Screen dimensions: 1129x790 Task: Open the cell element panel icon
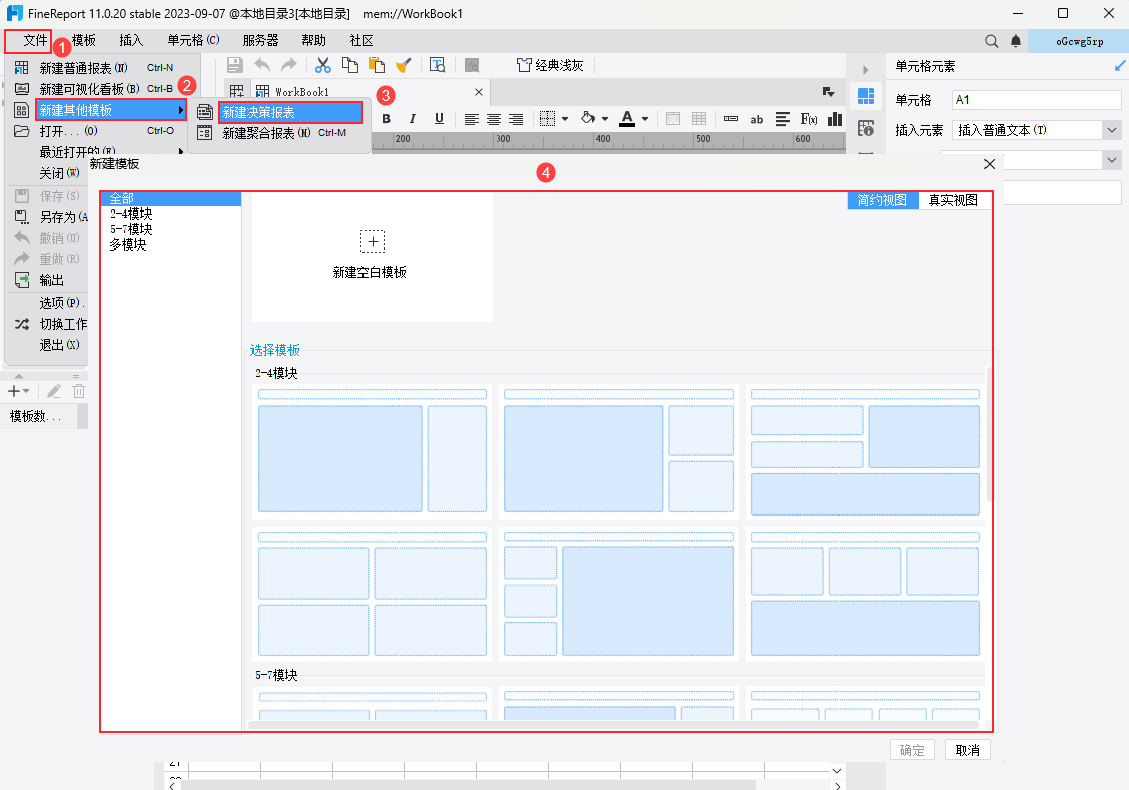(x=866, y=95)
